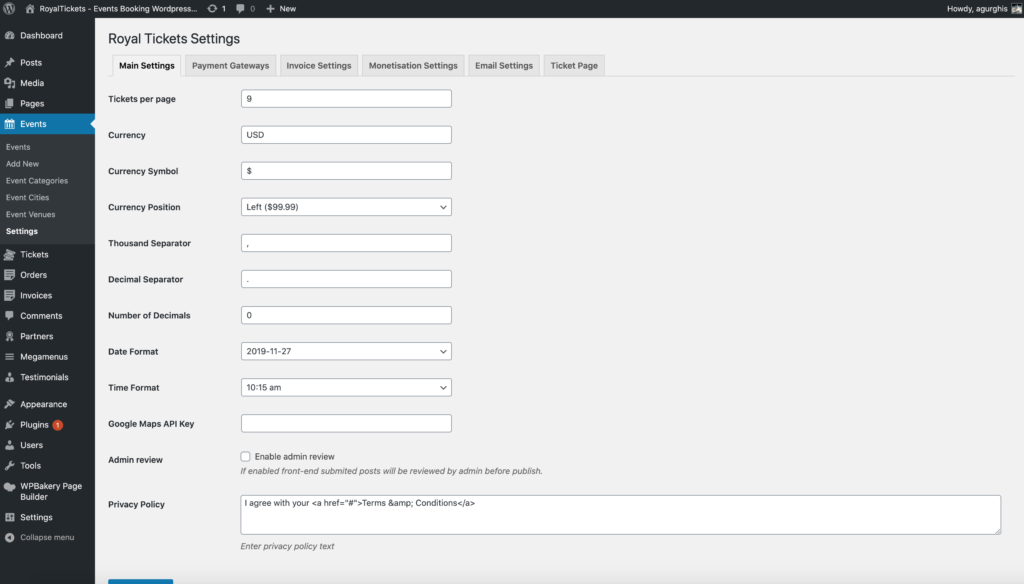Click the Currency Symbol field
1024x584 pixels.
[346, 171]
